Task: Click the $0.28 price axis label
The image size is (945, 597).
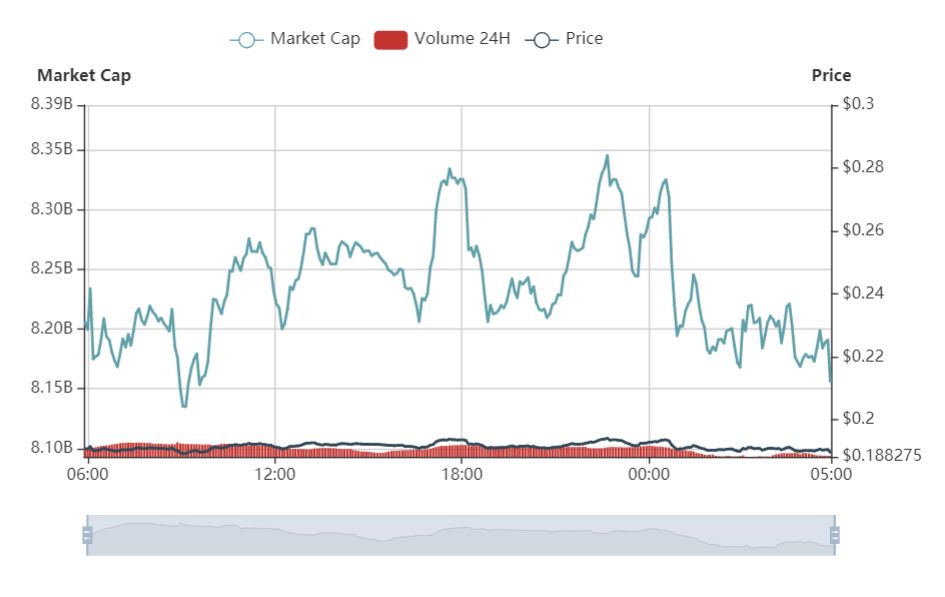Action: click(863, 167)
